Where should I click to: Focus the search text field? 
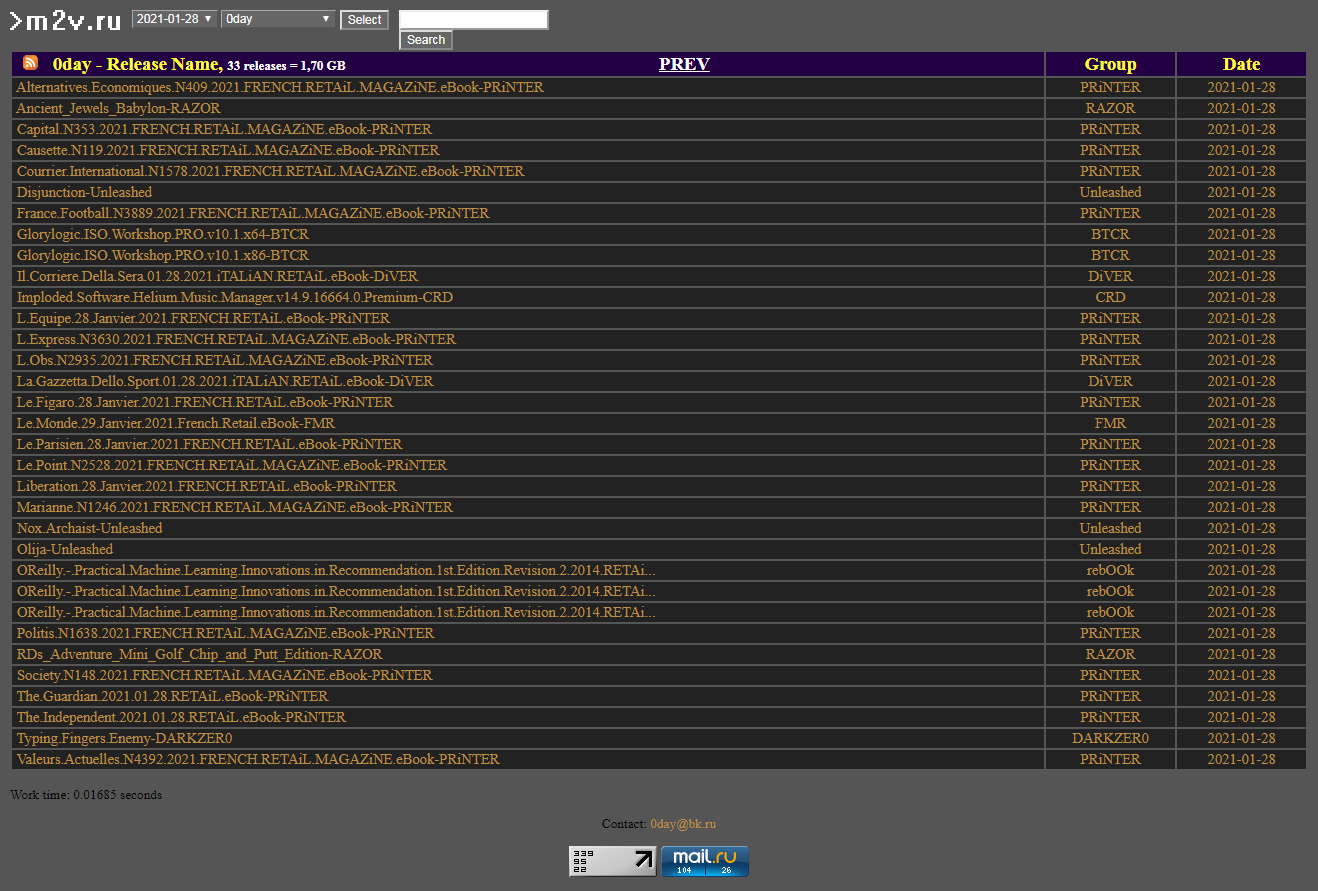(x=474, y=19)
